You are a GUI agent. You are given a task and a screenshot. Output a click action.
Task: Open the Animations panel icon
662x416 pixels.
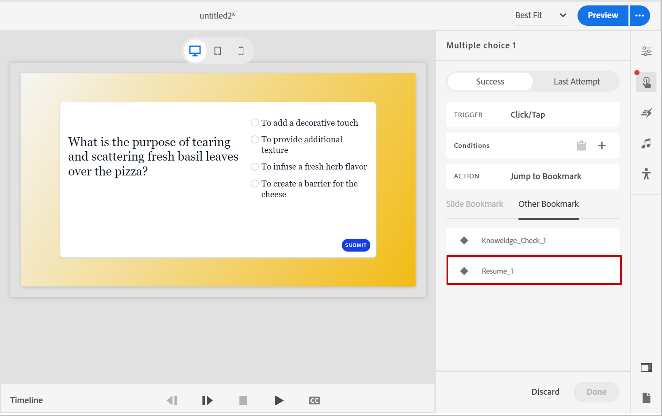646,113
